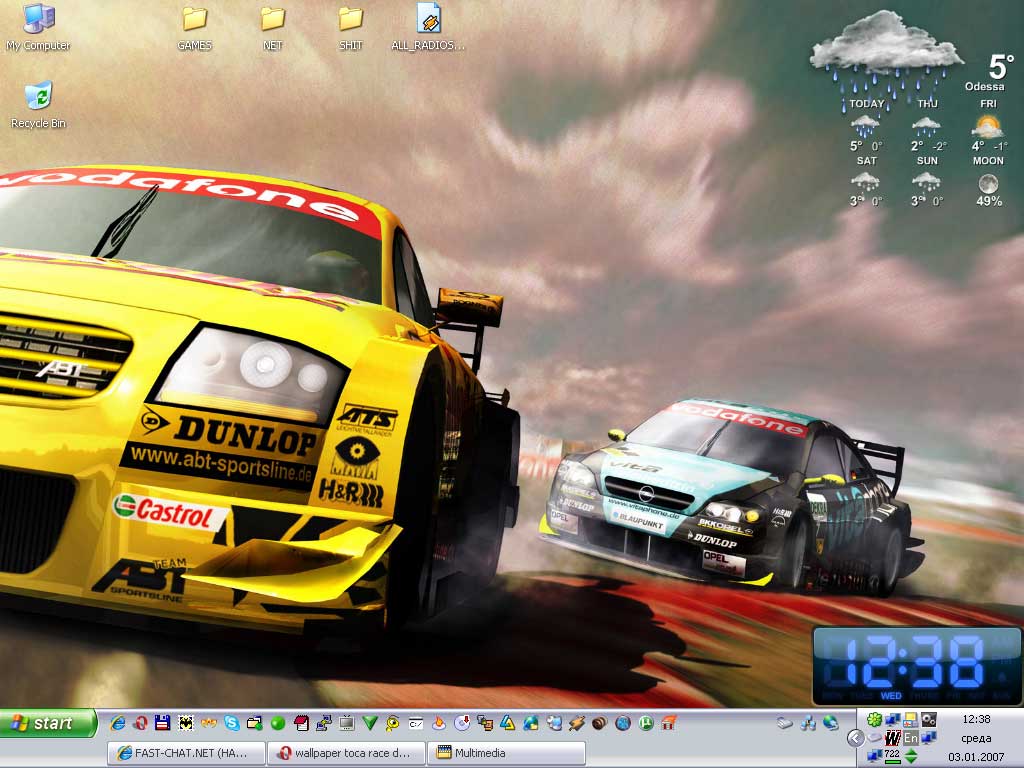Click the Start button
The image size is (1024, 768).
pyautogui.click(x=48, y=723)
